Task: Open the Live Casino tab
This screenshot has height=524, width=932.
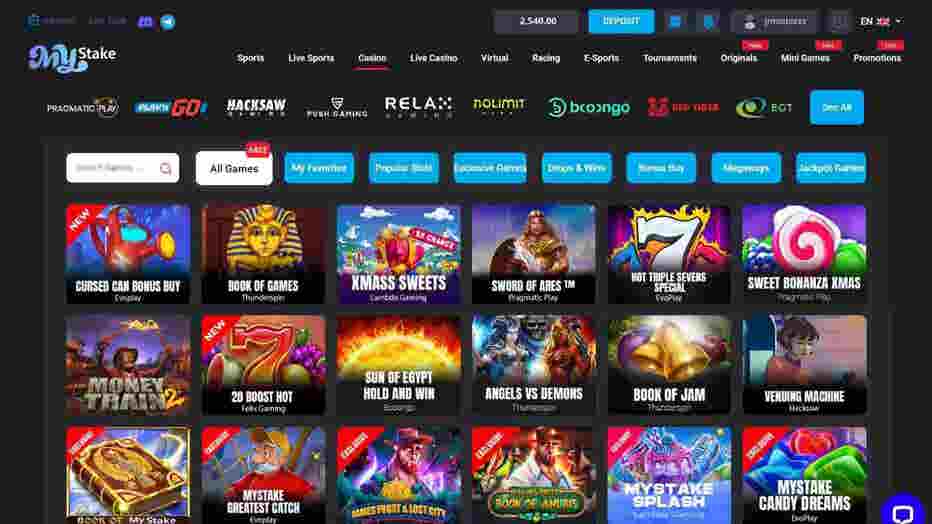Action: click(433, 58)
